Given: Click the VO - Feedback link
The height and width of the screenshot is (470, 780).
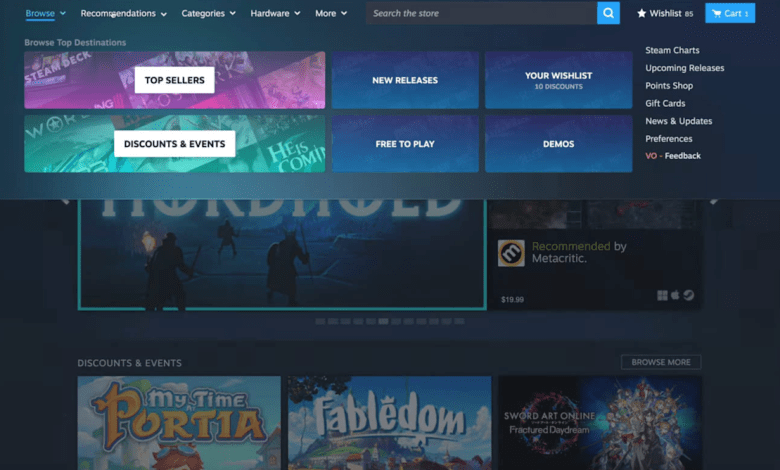Looking at the screenshot, I should click(673, 156).
